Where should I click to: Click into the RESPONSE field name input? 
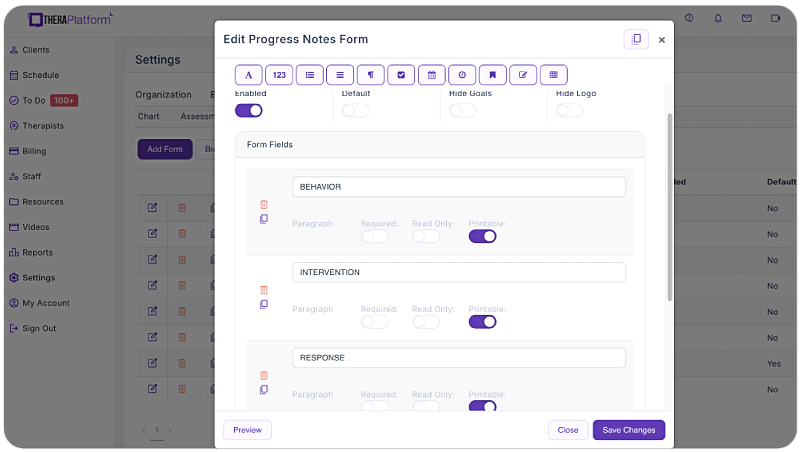pyautogui.click(x=459, y=358)
